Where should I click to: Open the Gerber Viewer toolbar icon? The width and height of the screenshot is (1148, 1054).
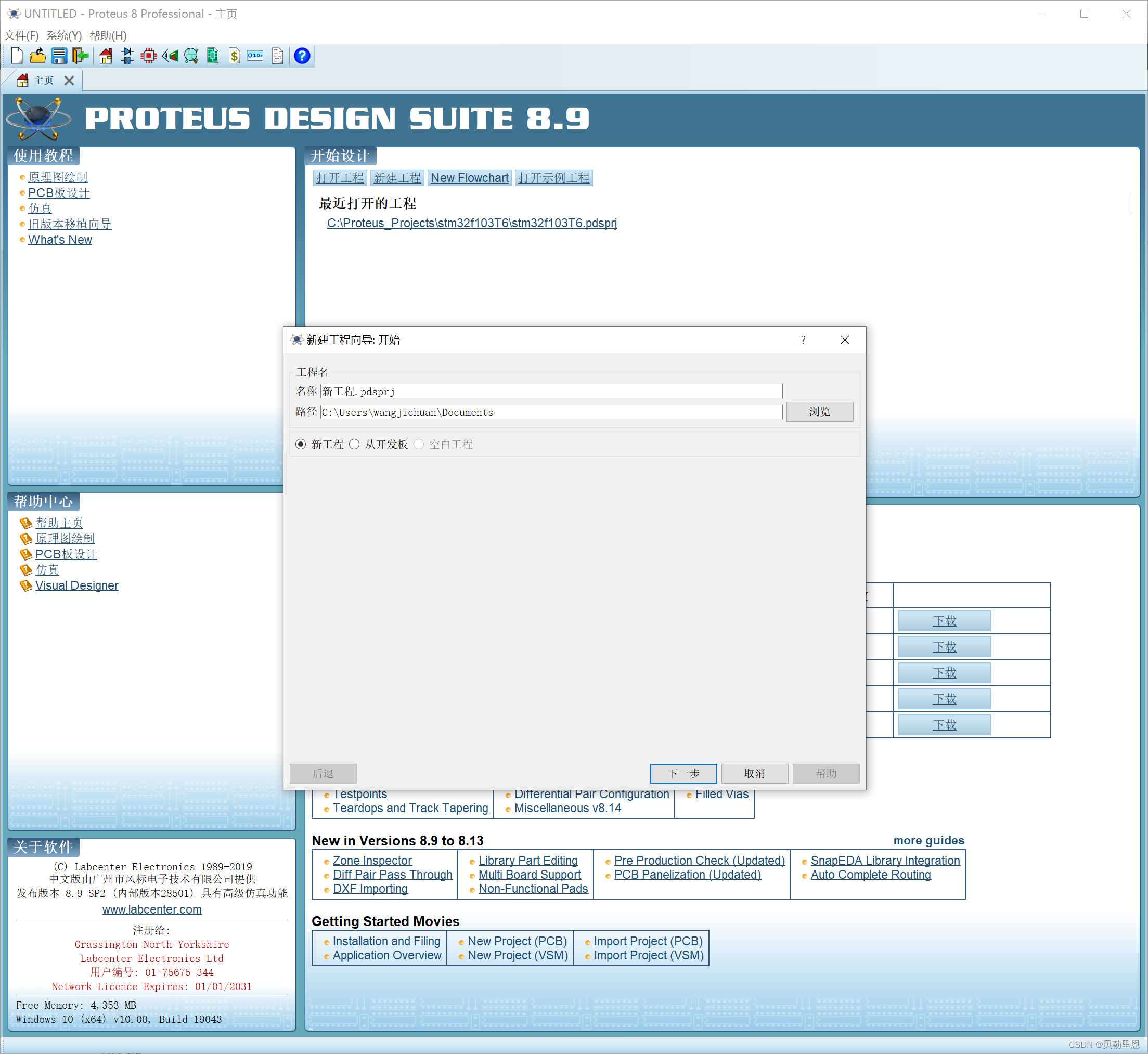(x=213, y=55)
